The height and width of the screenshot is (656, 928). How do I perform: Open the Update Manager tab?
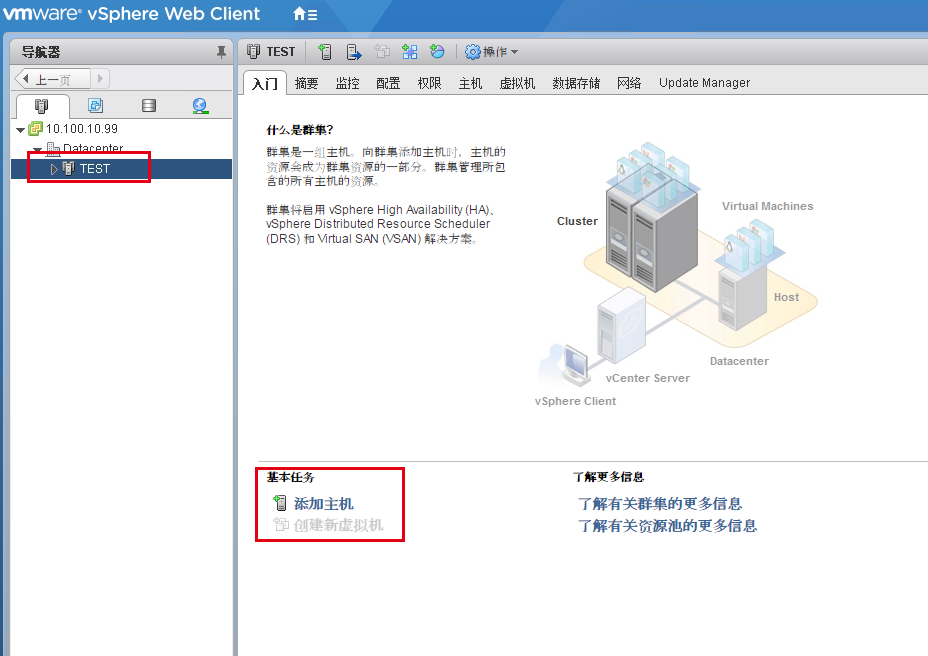point(704,83)
